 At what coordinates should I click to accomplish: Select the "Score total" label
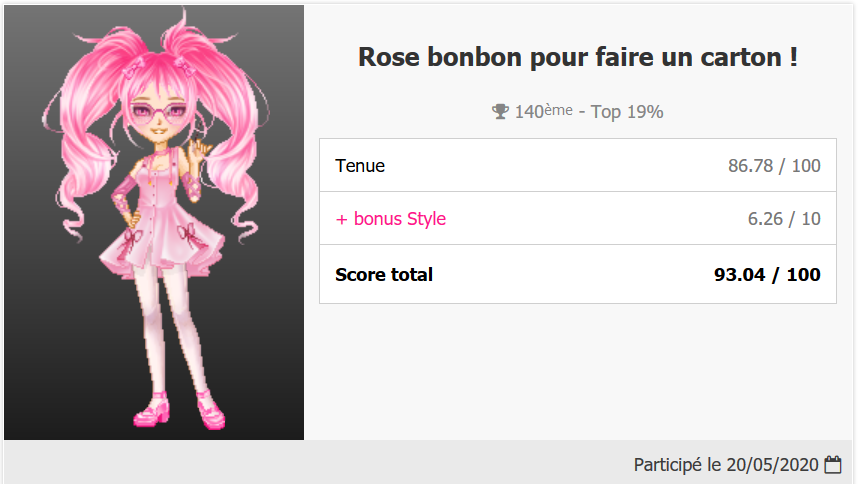tap(384, 274)
